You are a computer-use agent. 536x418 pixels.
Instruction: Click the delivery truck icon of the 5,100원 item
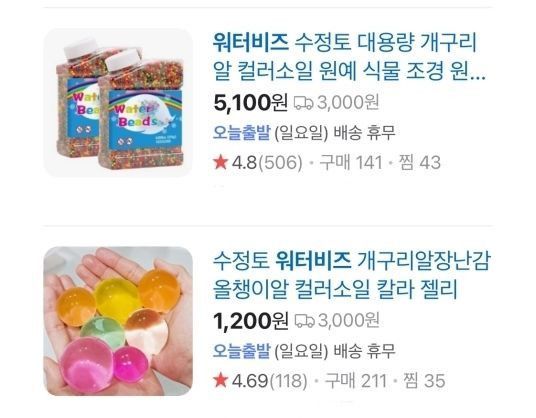point(303,103)
